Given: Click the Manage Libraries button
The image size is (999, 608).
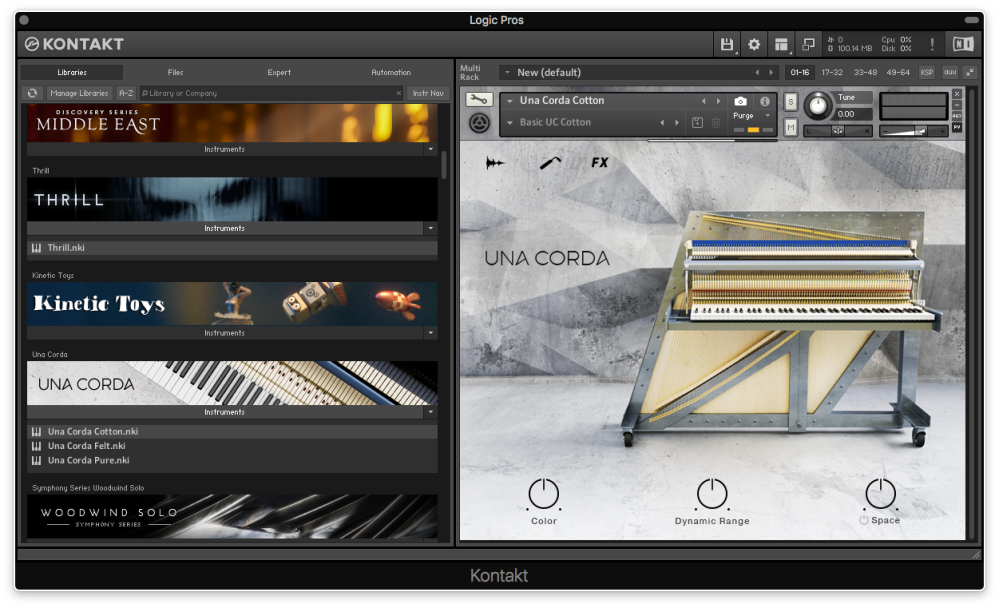Looking at the screenshot, I should pos(79,93).
